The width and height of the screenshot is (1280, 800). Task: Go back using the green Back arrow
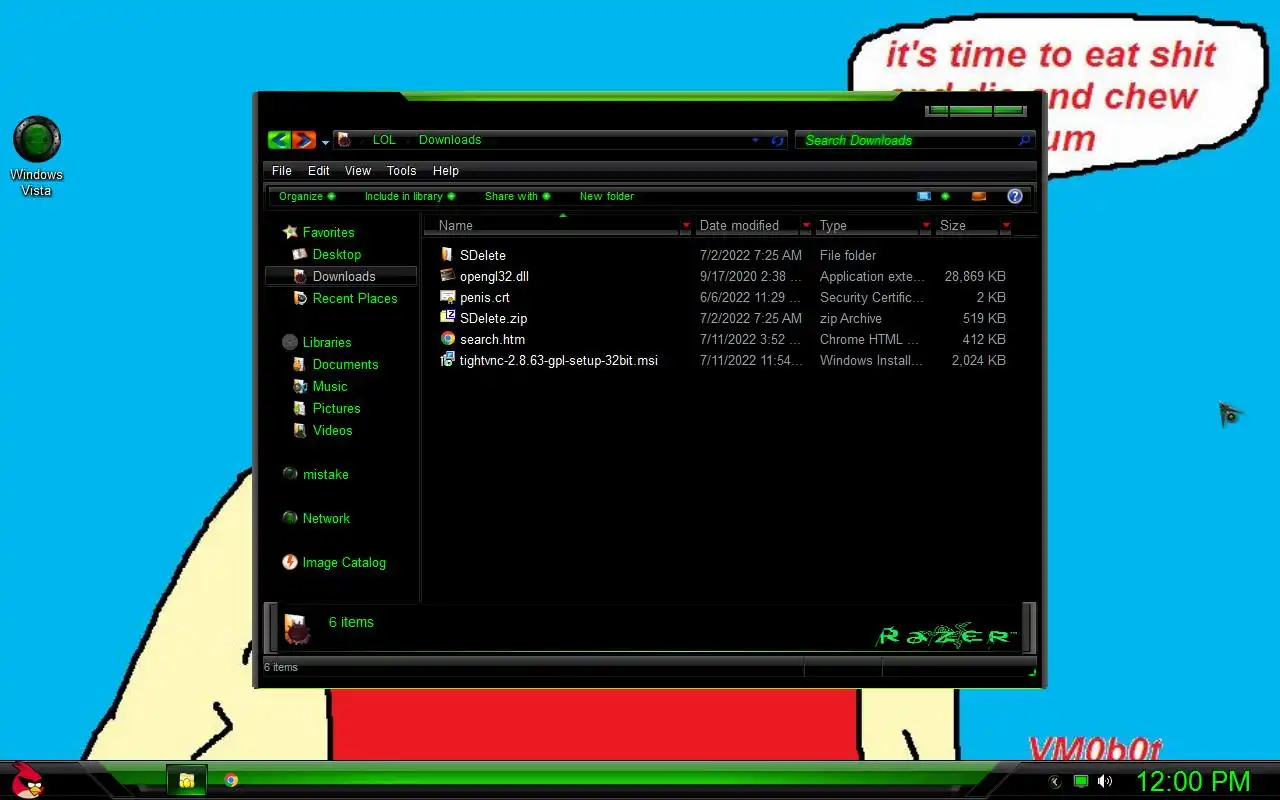point(279,140)
